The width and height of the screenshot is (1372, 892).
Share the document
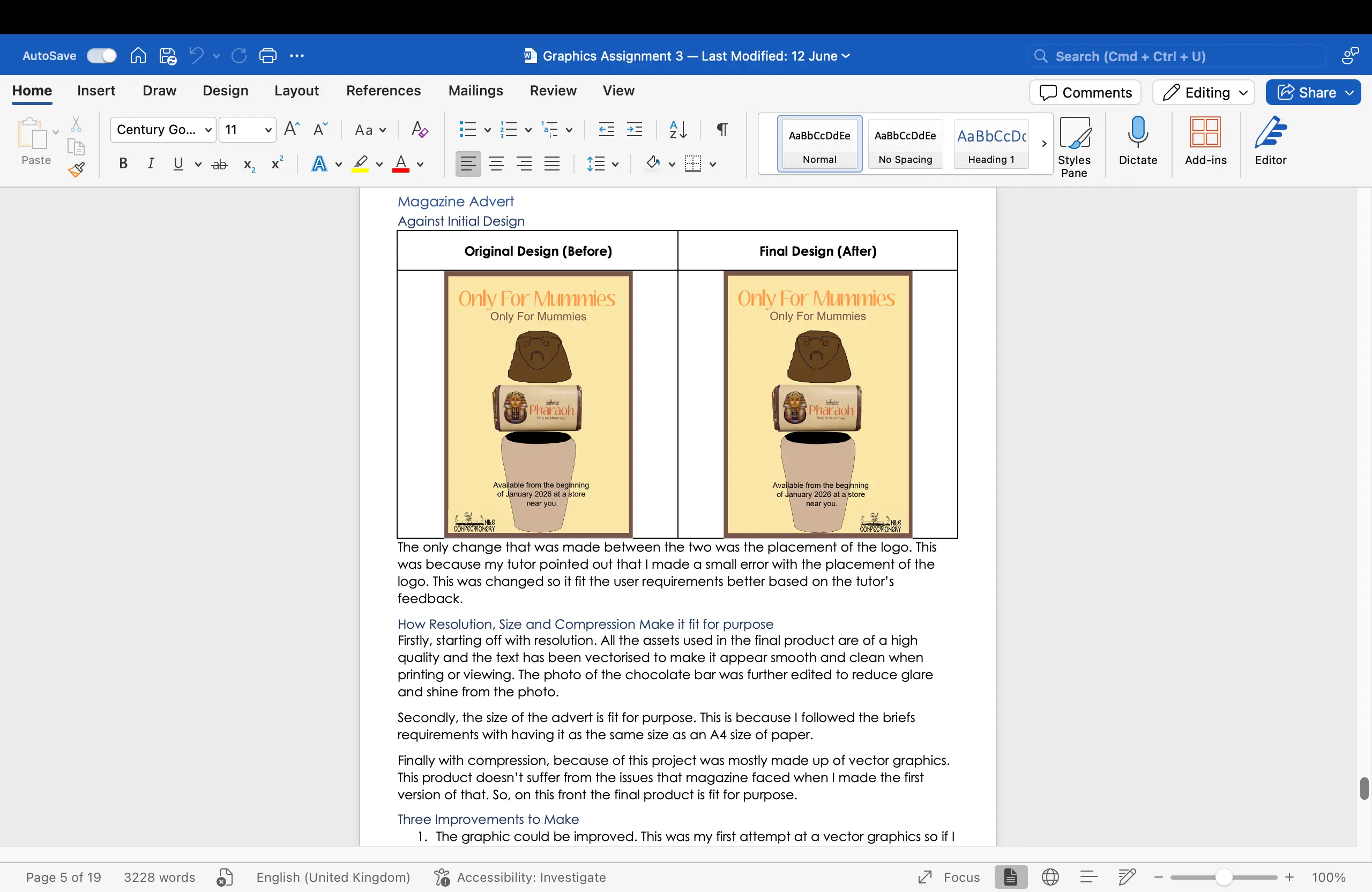(x=1313, y=92)
